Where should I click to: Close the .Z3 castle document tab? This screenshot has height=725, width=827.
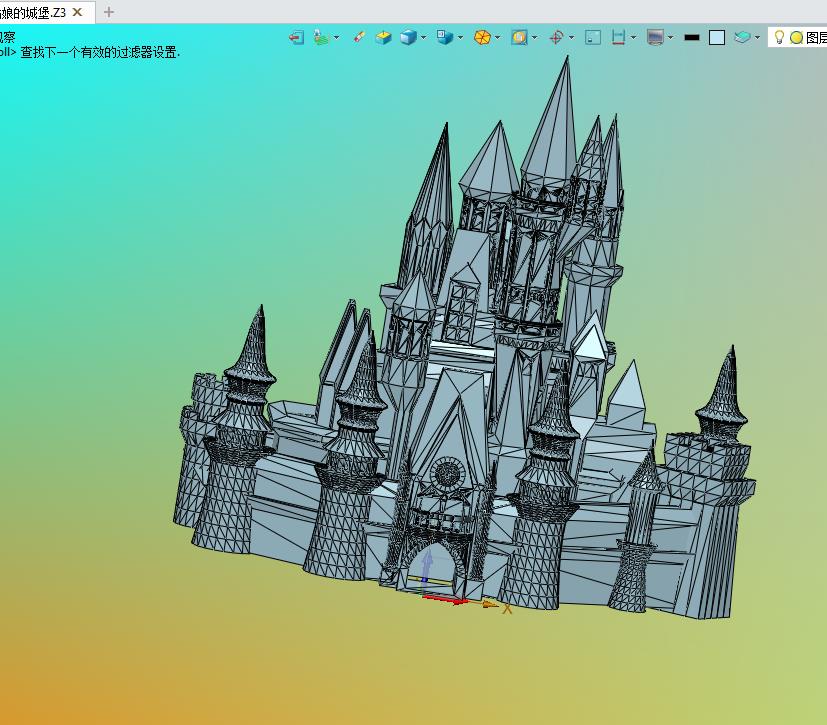click(x=78, y=12)
